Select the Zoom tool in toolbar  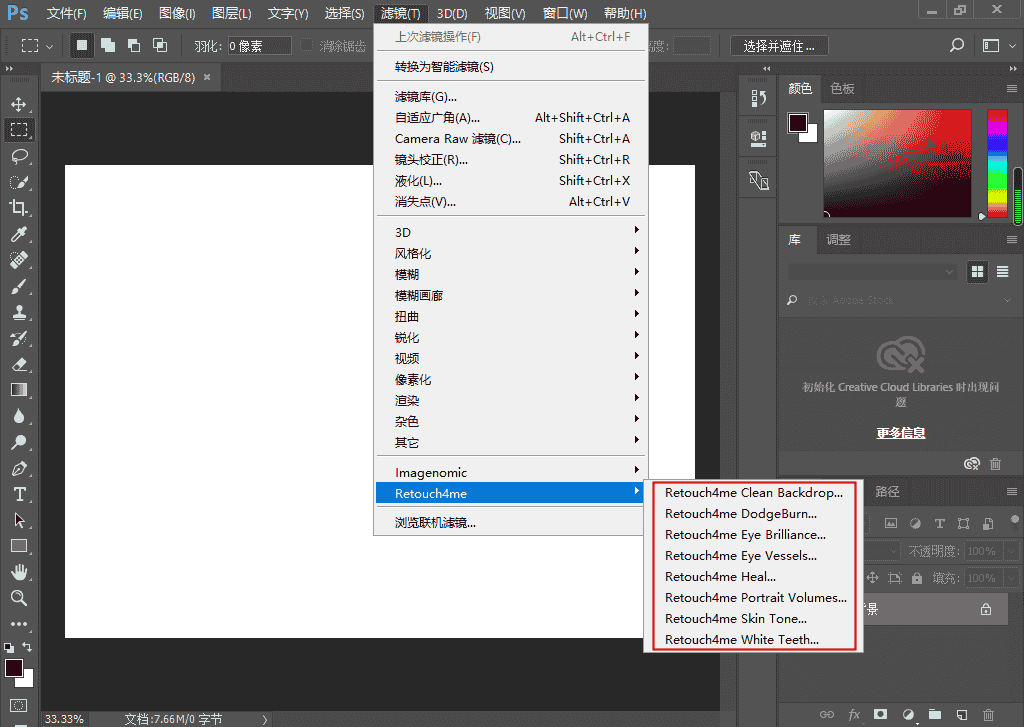pyautogui.click(x=19, y=598)
